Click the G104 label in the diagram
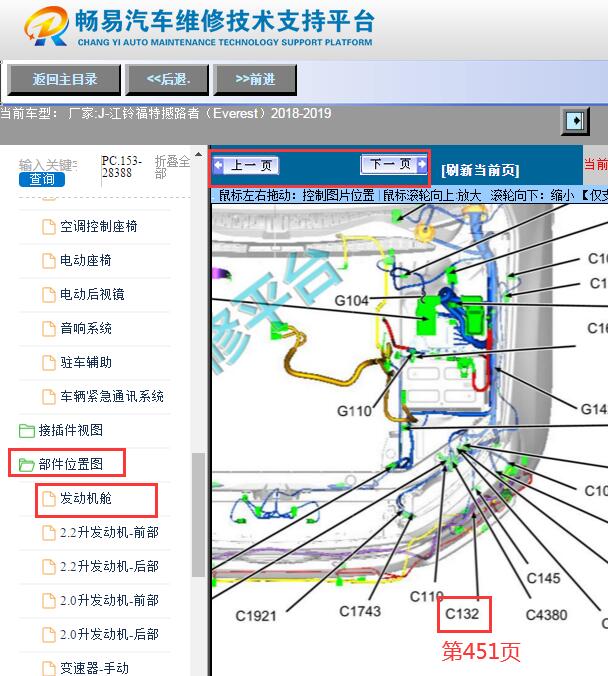This screenshot has width=608, height=676. click(x=351, y=300)
